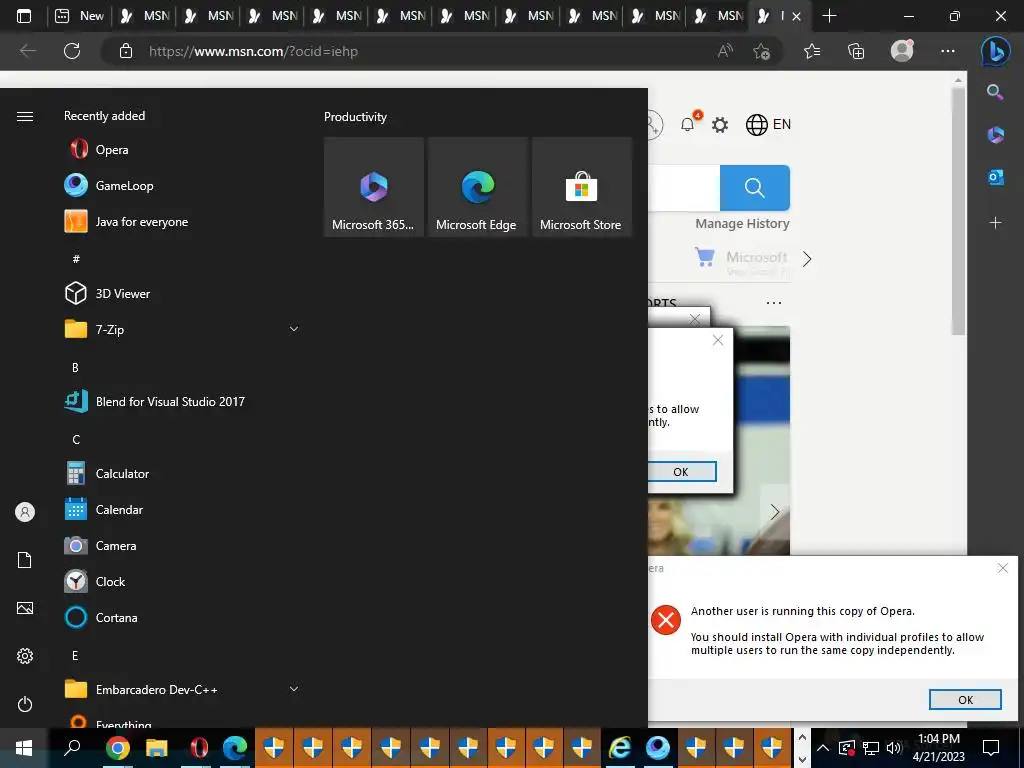The image size is (1024, 768).
Task: Click OK in the smaller partially hidden dialog
Action: (681, 472)
